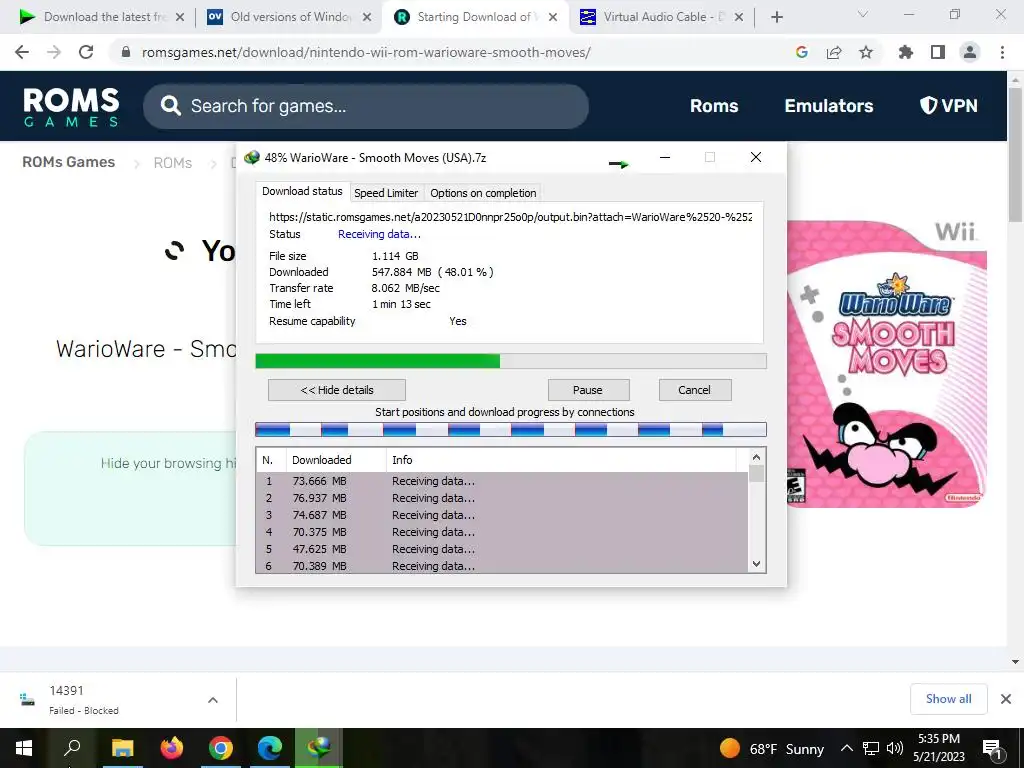Viewport: 1024px width, 768px height.
Task: Open Microsoft Edge from taskbar
Action: tap(270, 748)
